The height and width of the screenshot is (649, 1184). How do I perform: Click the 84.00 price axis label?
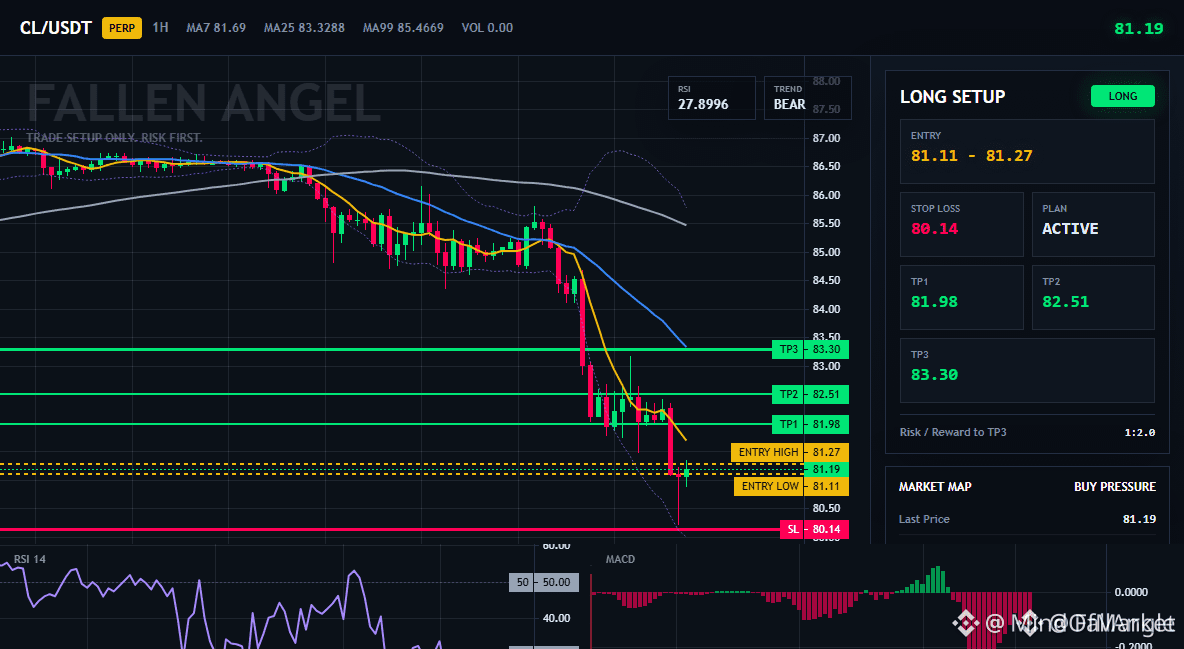point(826,309)
